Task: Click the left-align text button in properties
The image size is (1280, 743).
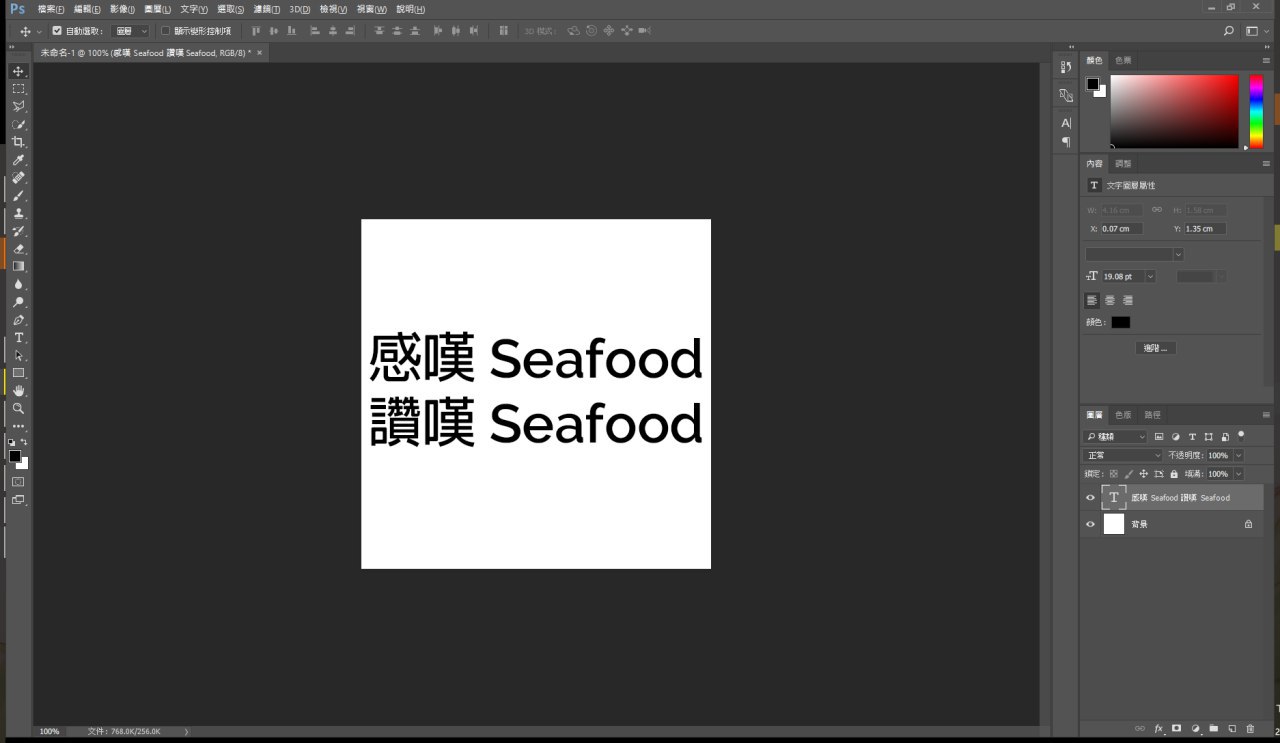Action: point(1092,300)
